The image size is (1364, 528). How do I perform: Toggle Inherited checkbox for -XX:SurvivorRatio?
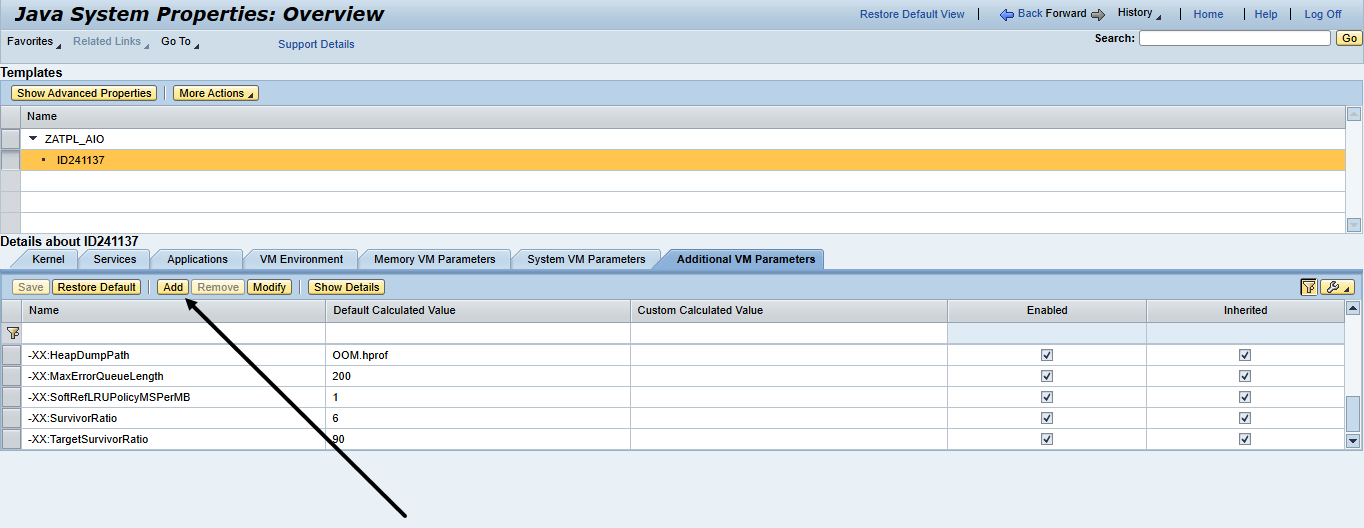click(1245, 418)
